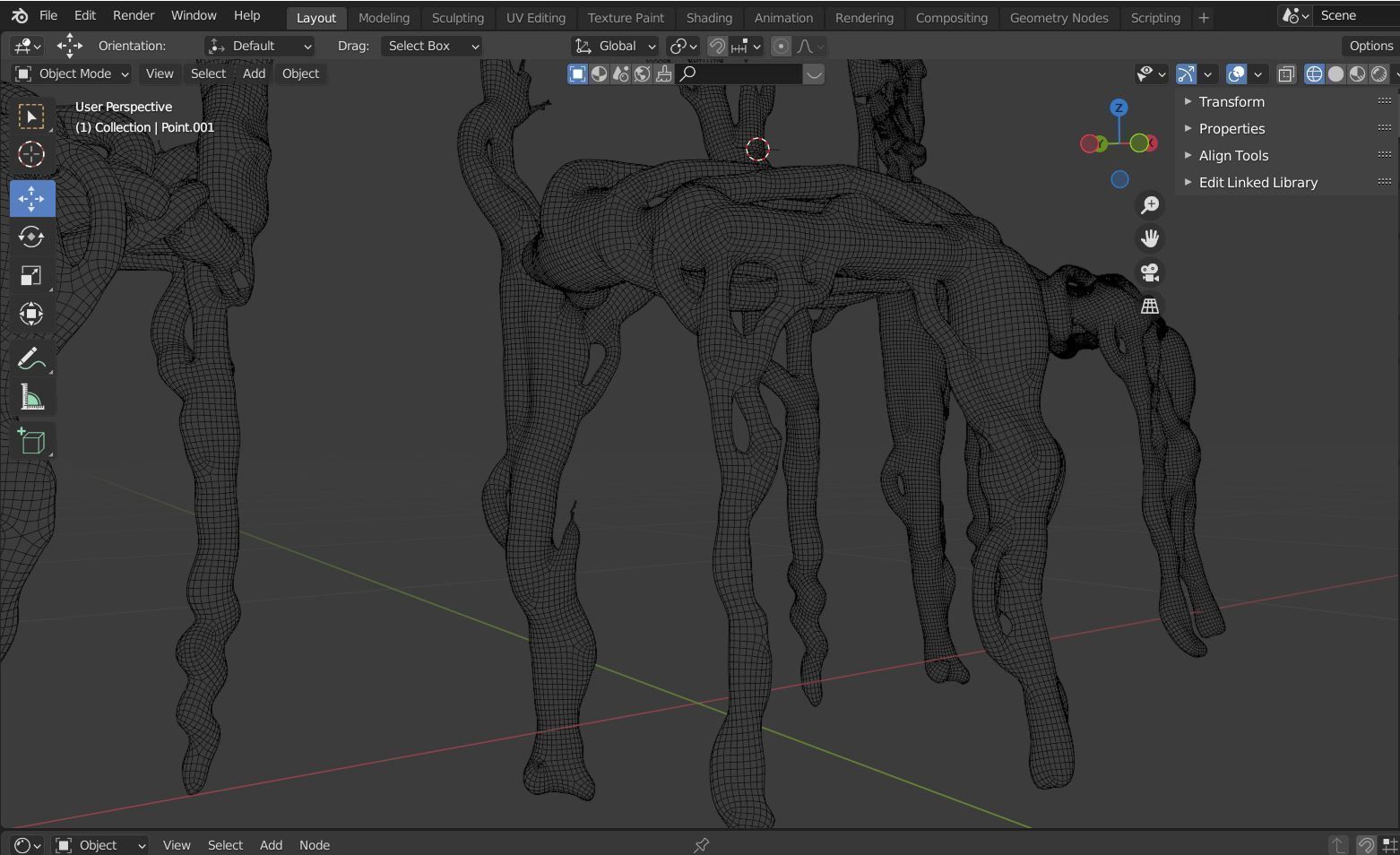Image resolution: width=1400 pixels, height=855 pixels.
Task: Toggle X-ray mode
Action: tap(1286, 74)
